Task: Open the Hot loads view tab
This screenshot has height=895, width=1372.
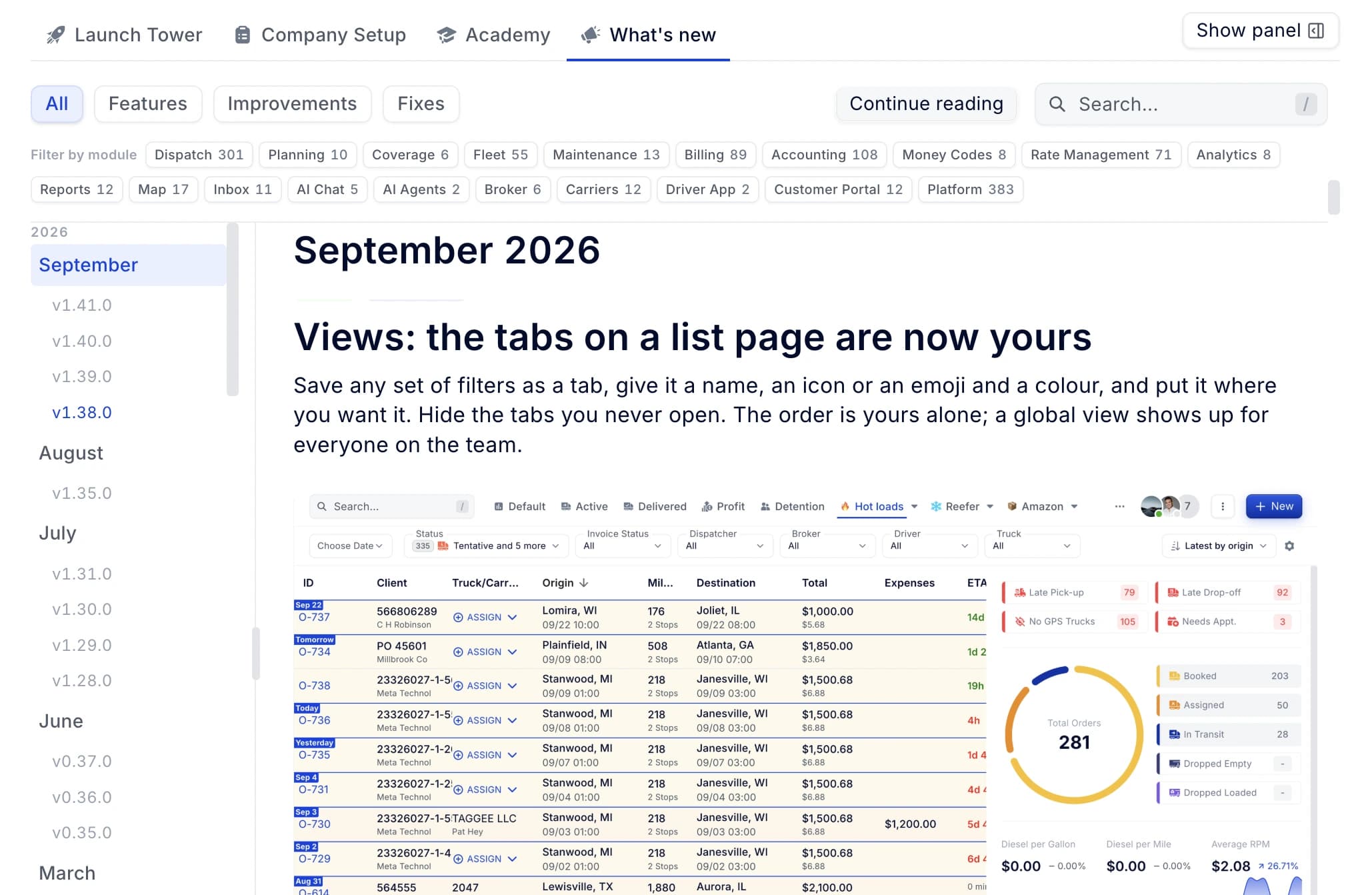Action: (x=872, y=506)
